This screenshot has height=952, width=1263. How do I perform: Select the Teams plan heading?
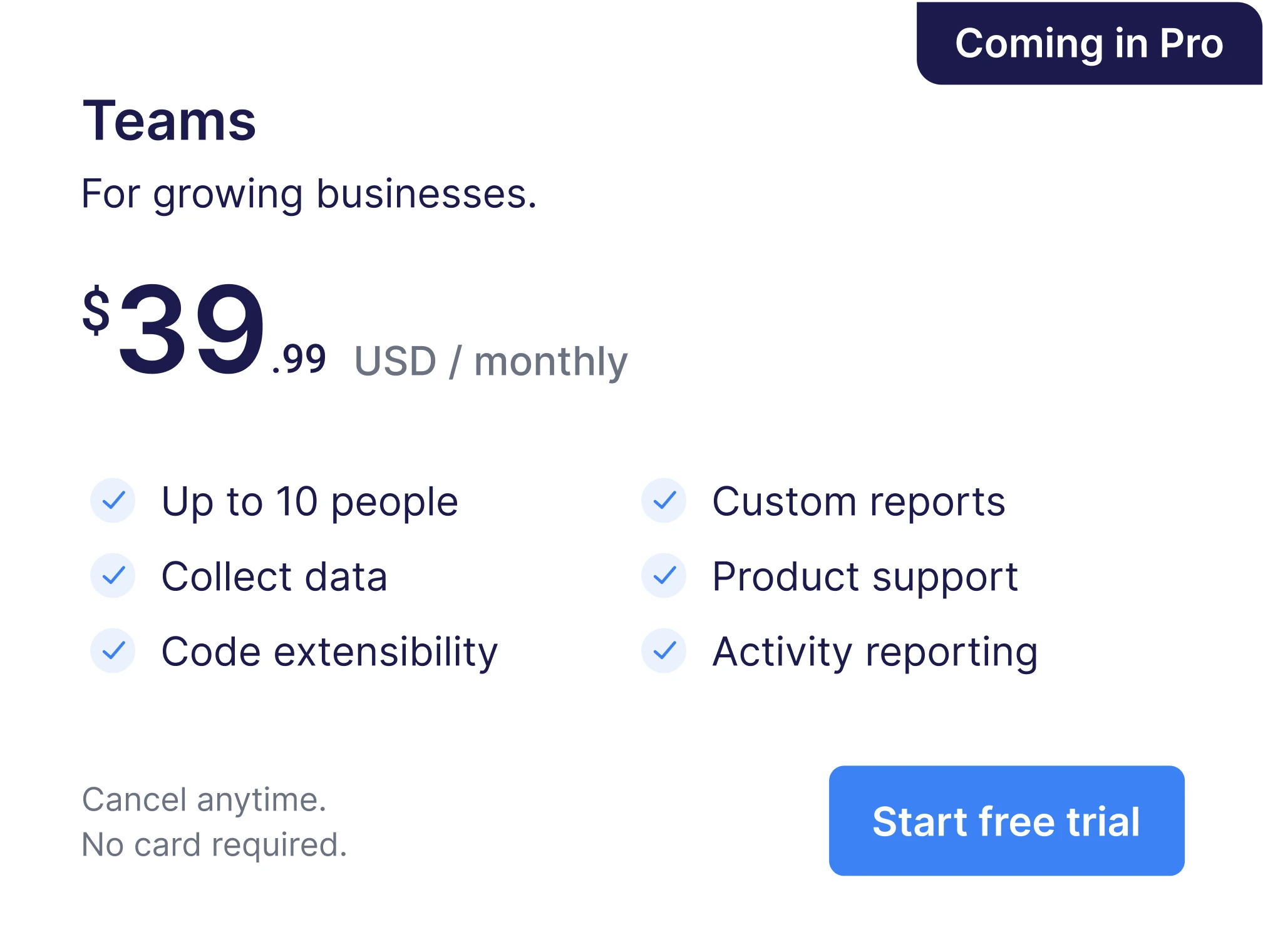tap(169, 121)
